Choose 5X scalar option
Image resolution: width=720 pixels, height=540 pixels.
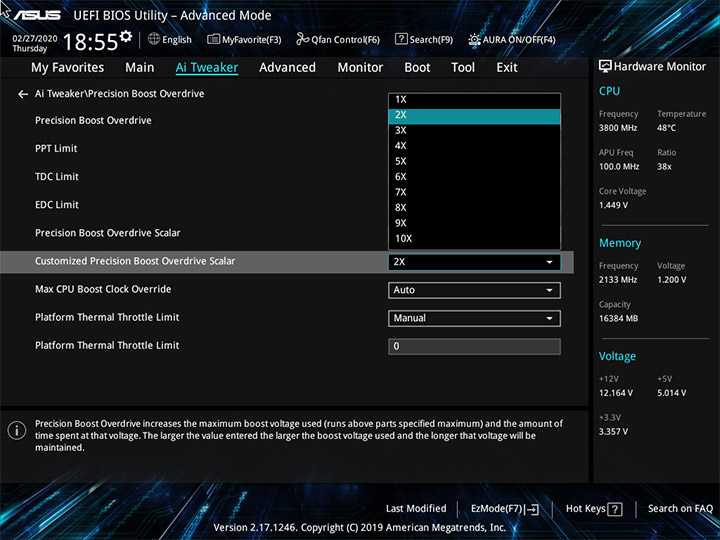[474, 162]
